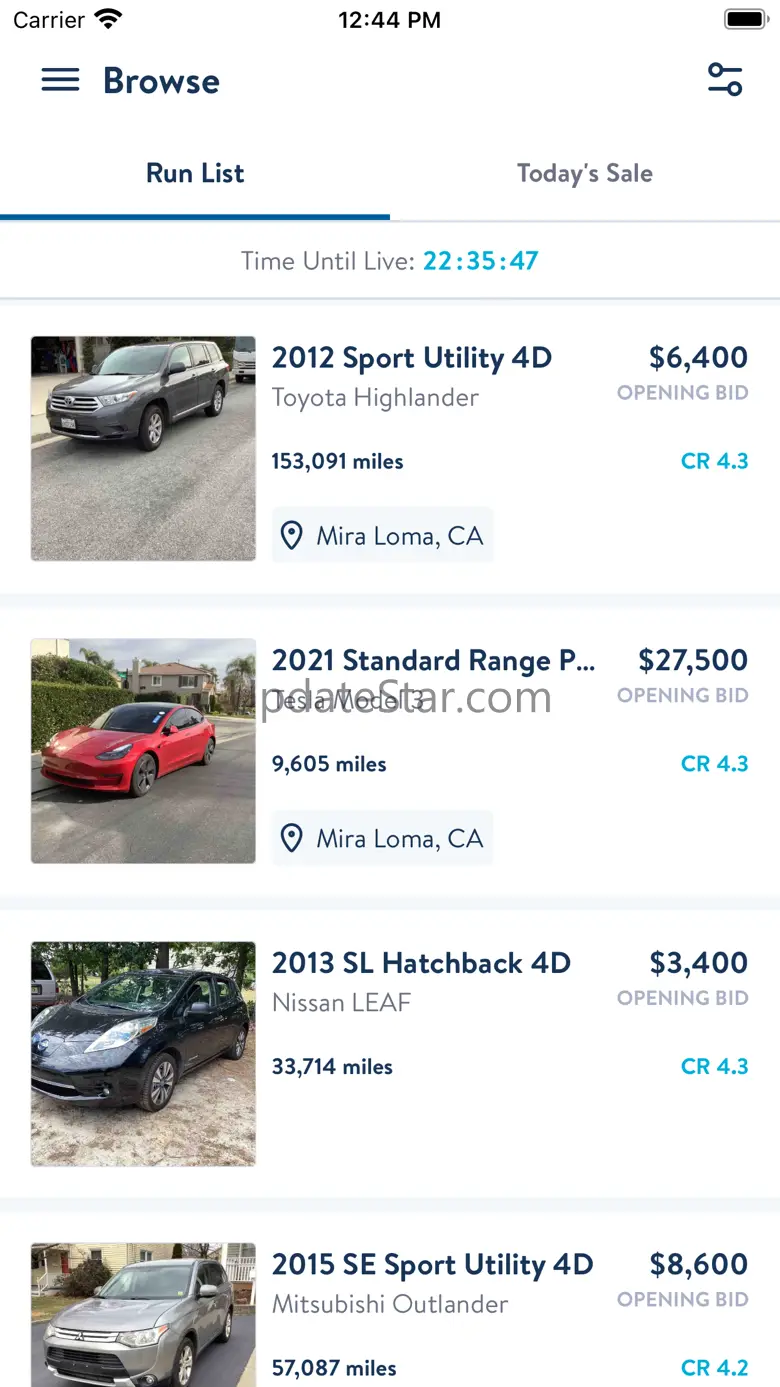Select the 2012 Sport Utility 4D title
780x1387 pixels.
tap(412, 358)
